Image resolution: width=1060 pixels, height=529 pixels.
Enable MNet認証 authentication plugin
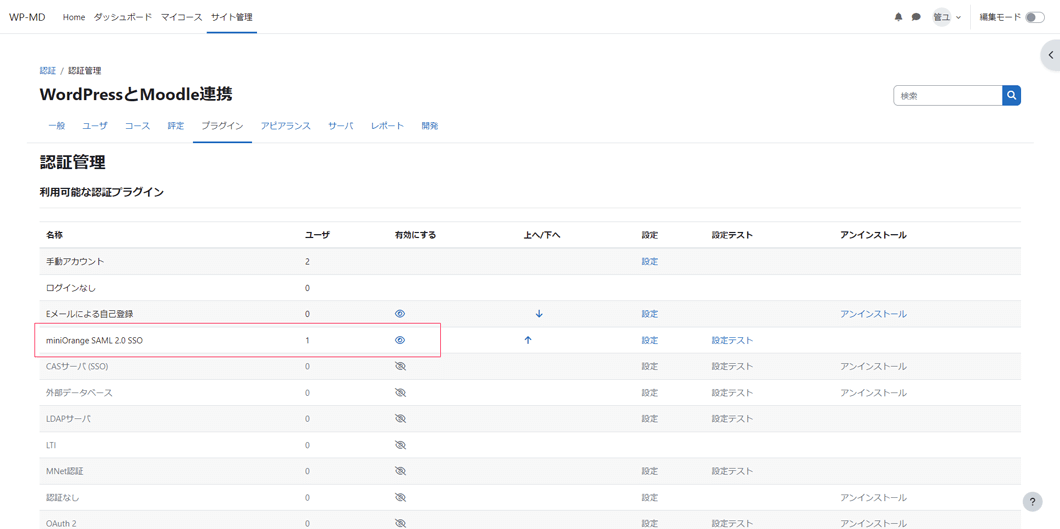(x=400, y=471)
